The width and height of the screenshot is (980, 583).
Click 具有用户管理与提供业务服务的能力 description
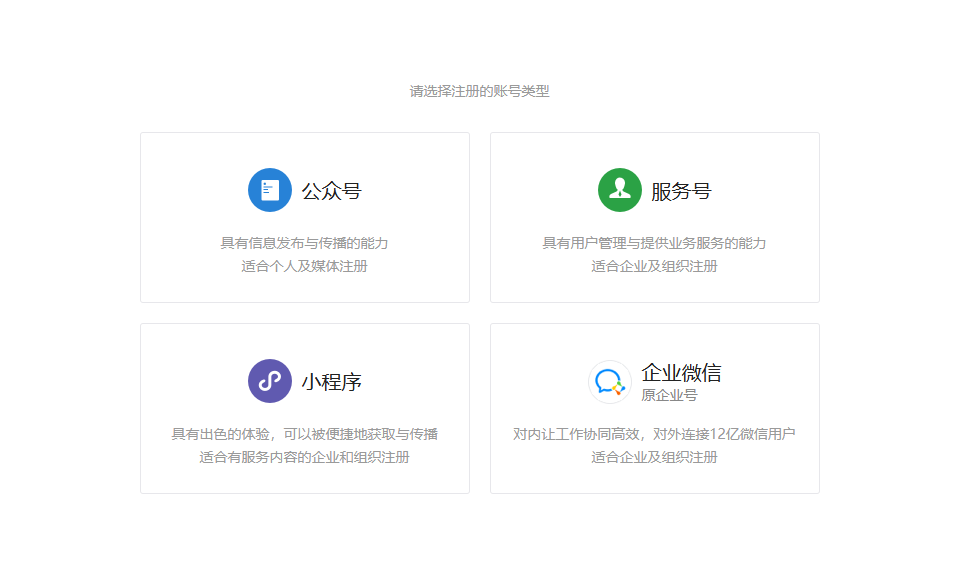[654, 244]
